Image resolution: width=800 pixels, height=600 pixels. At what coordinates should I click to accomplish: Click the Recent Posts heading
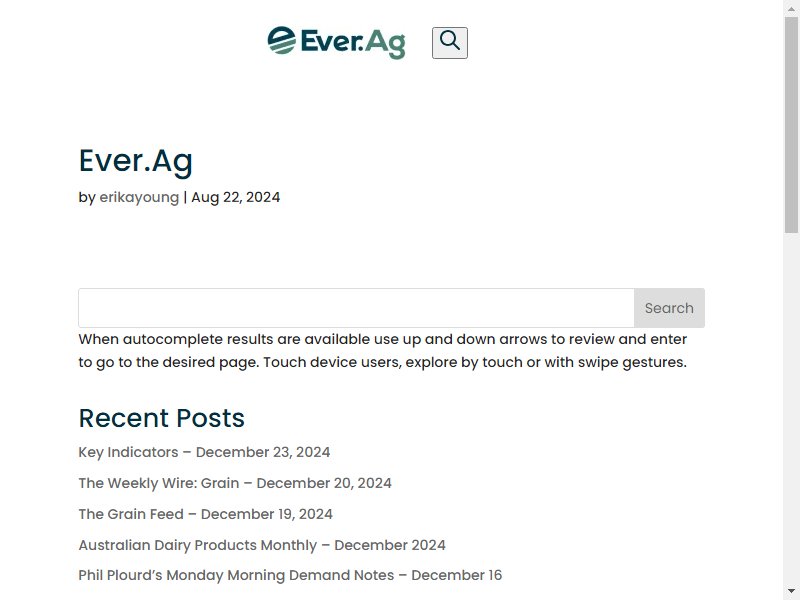[162, 418]
